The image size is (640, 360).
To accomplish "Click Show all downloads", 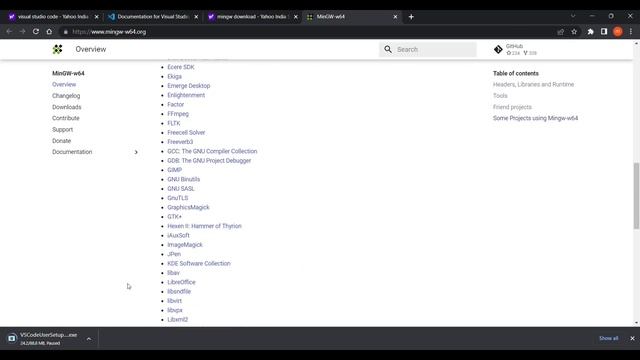I will pos(609,338).
